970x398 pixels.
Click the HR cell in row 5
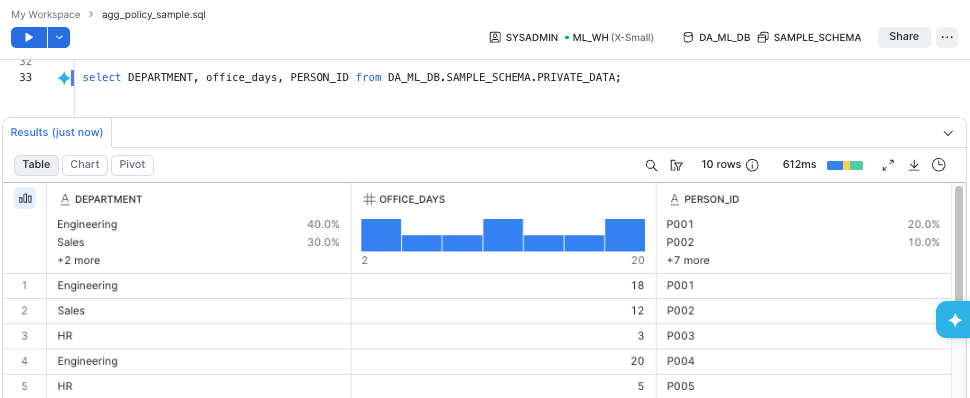click(x=199, y=386)
